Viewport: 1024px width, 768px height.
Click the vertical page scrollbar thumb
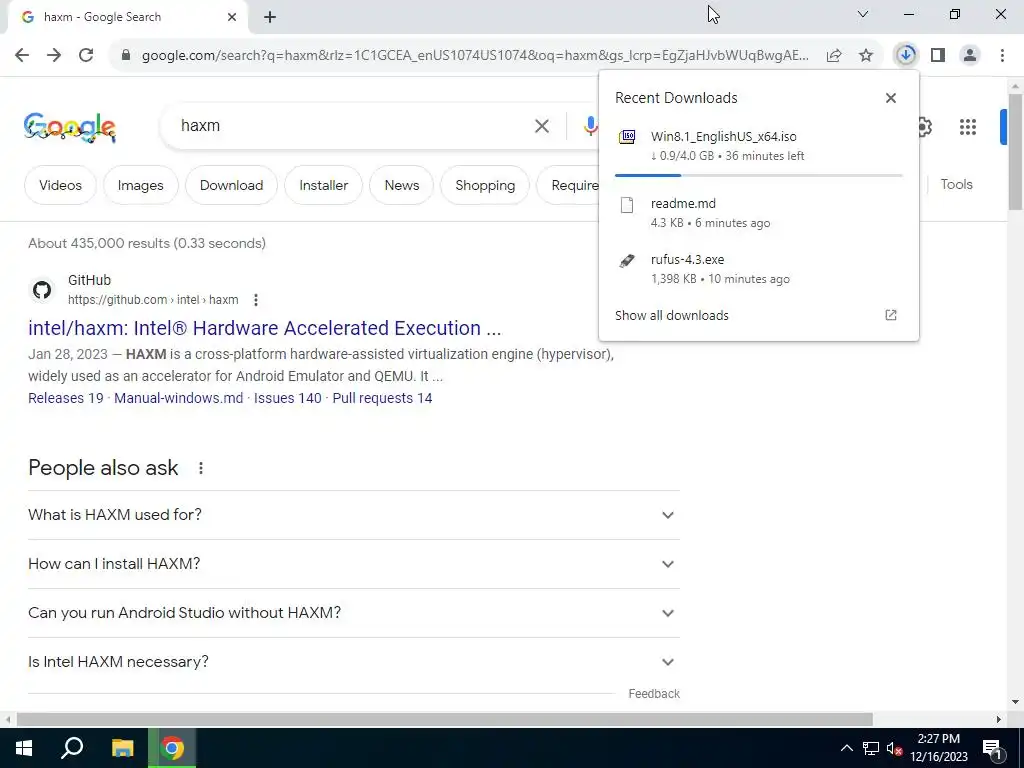point(1015,152)
